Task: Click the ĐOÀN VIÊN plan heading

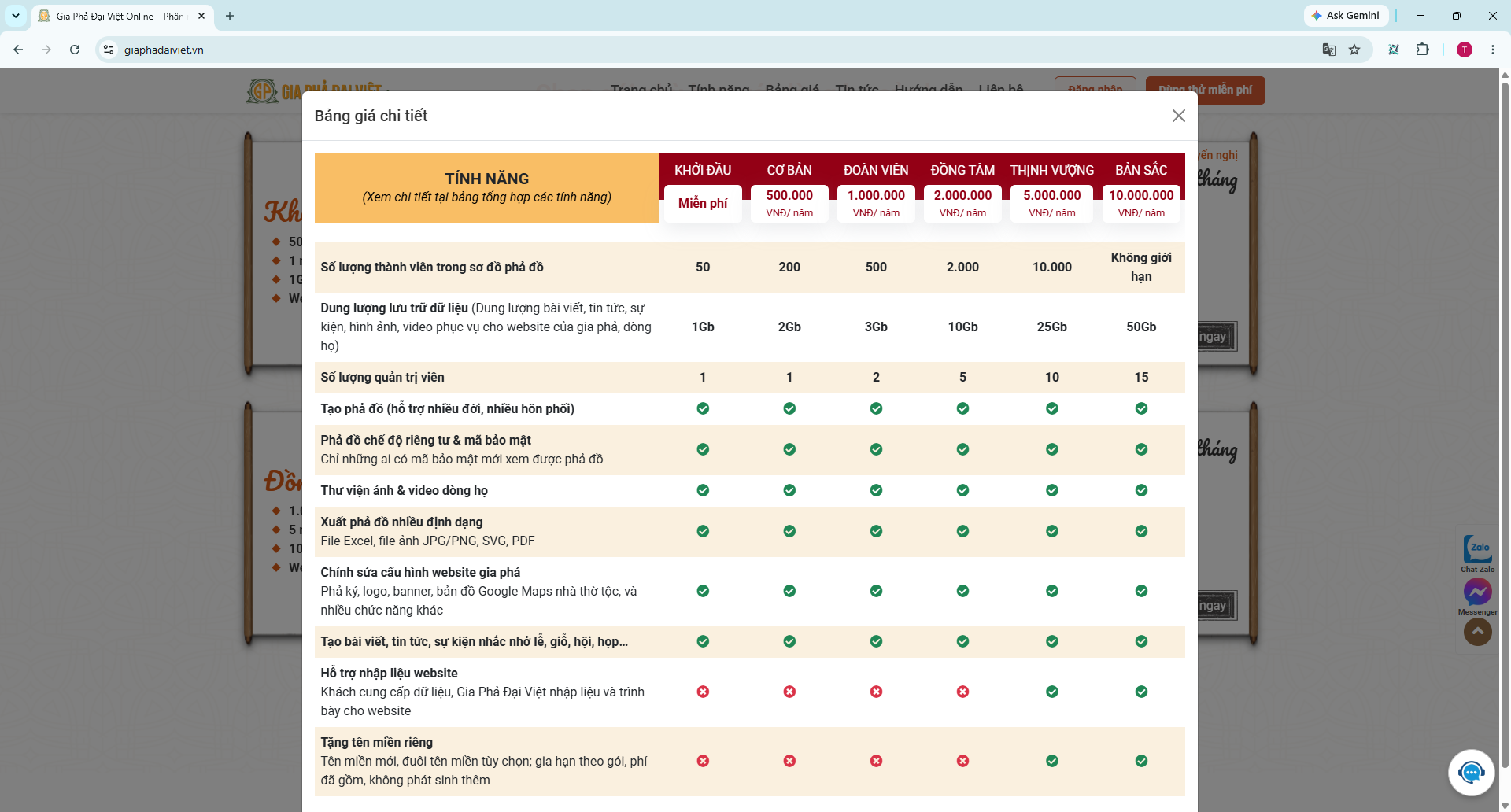Action: 876,170
